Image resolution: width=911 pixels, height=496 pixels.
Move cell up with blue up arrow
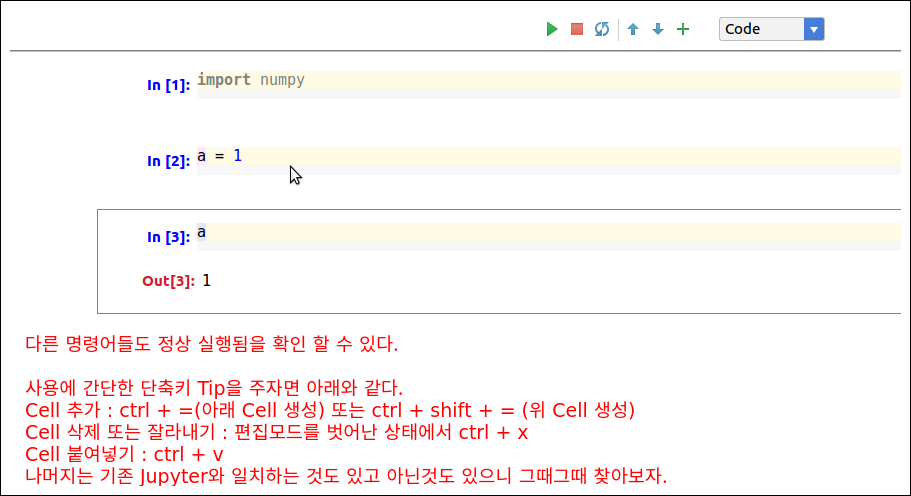pyautogui.click(x=633, y=29)
